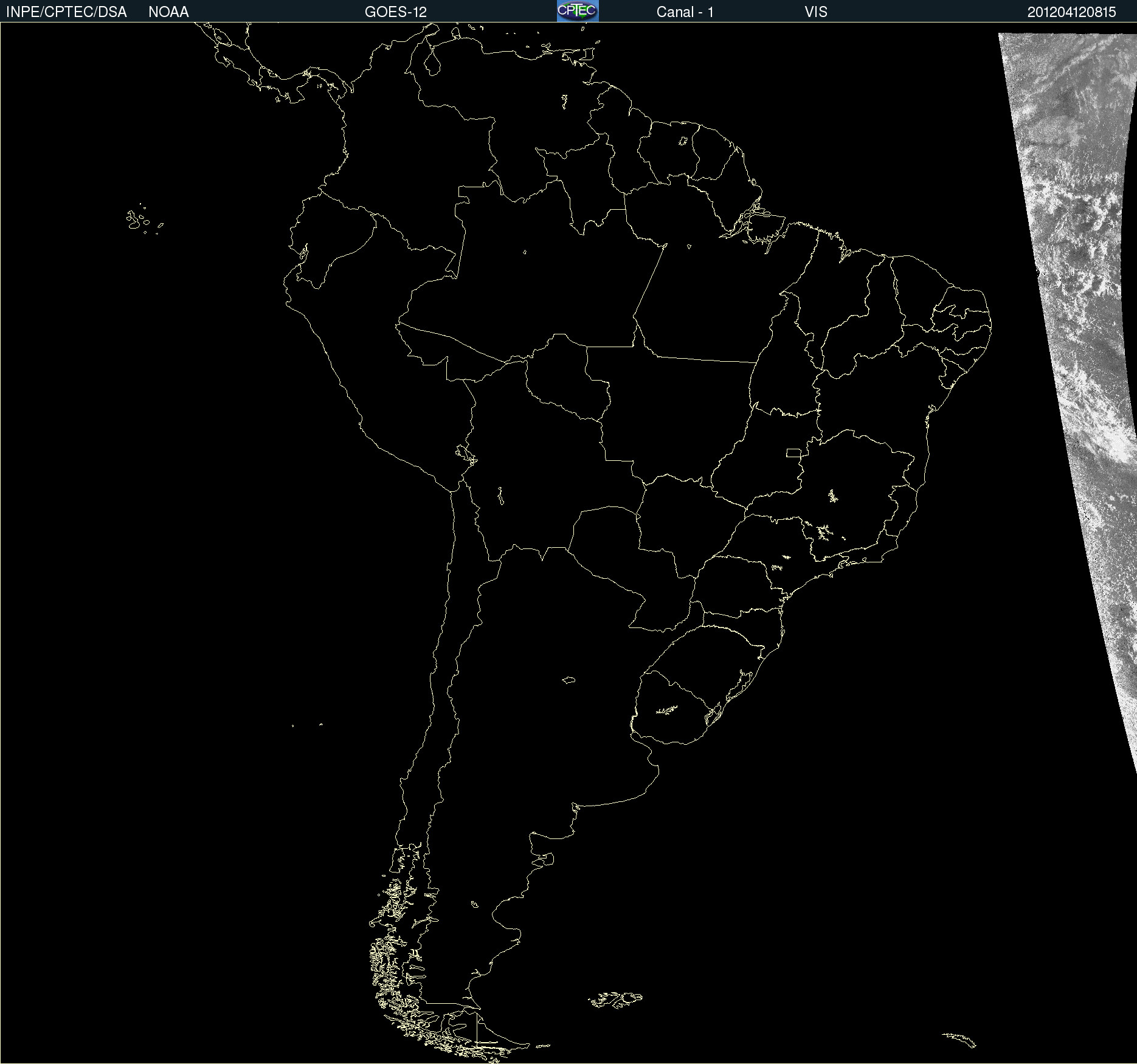Screen dimensions: 1137x1064
Task: Click the CPTEC logo in the header
Action: pos(578,11)
